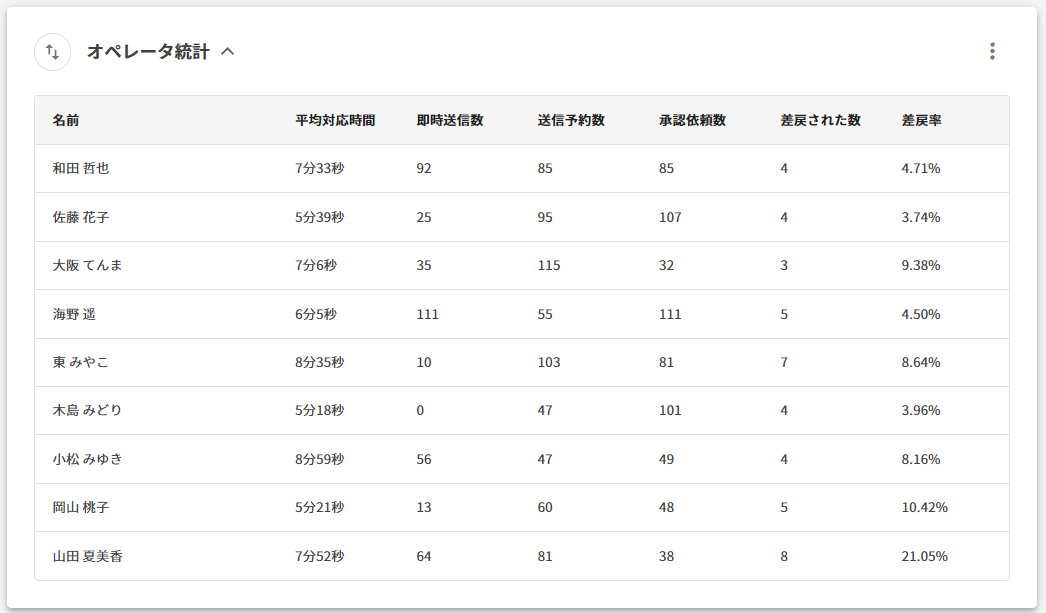The image size is (1046, 613).
Task: Click the 差戻された数 column header
Action: pos(820,120)
